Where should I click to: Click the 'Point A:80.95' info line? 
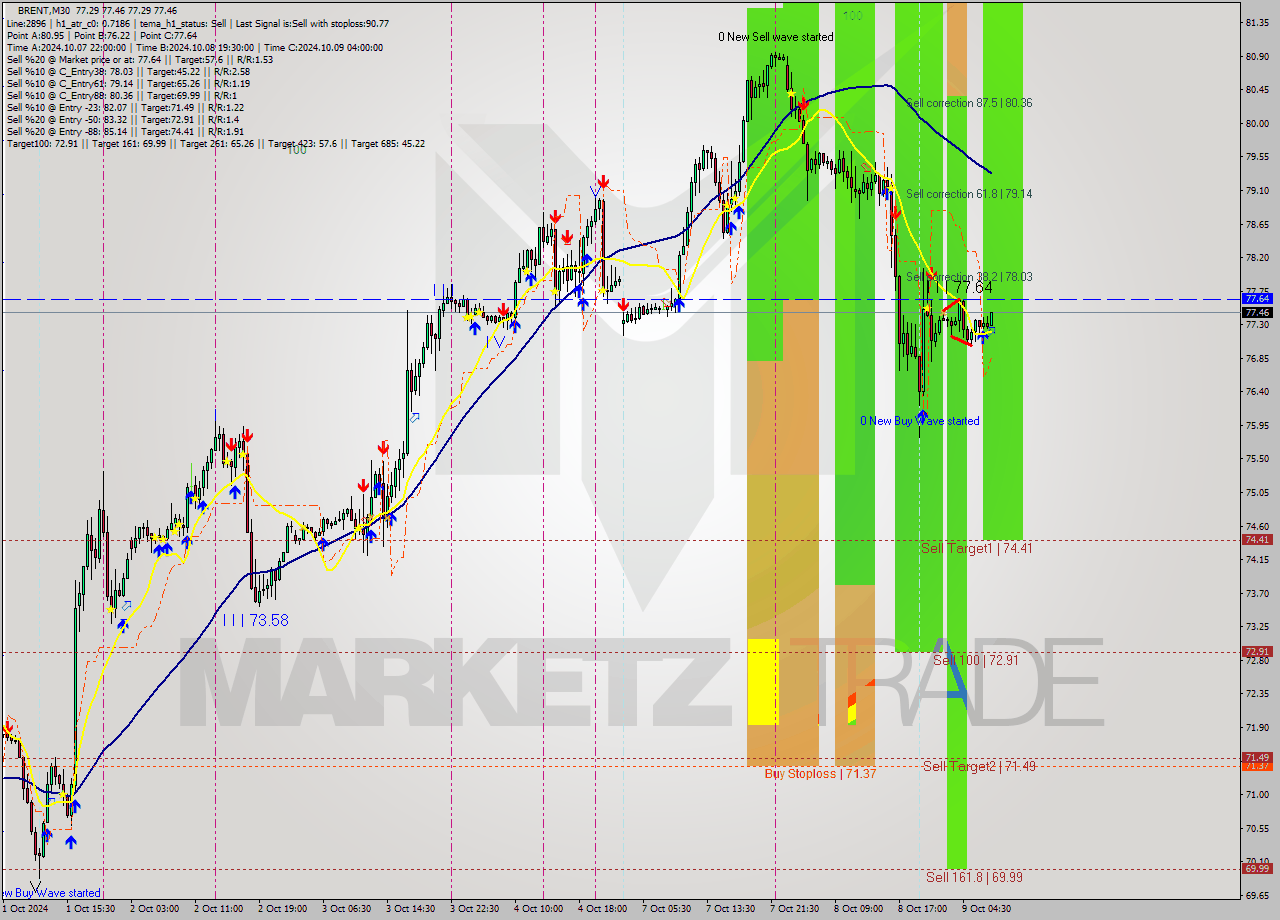pos(102,35)
